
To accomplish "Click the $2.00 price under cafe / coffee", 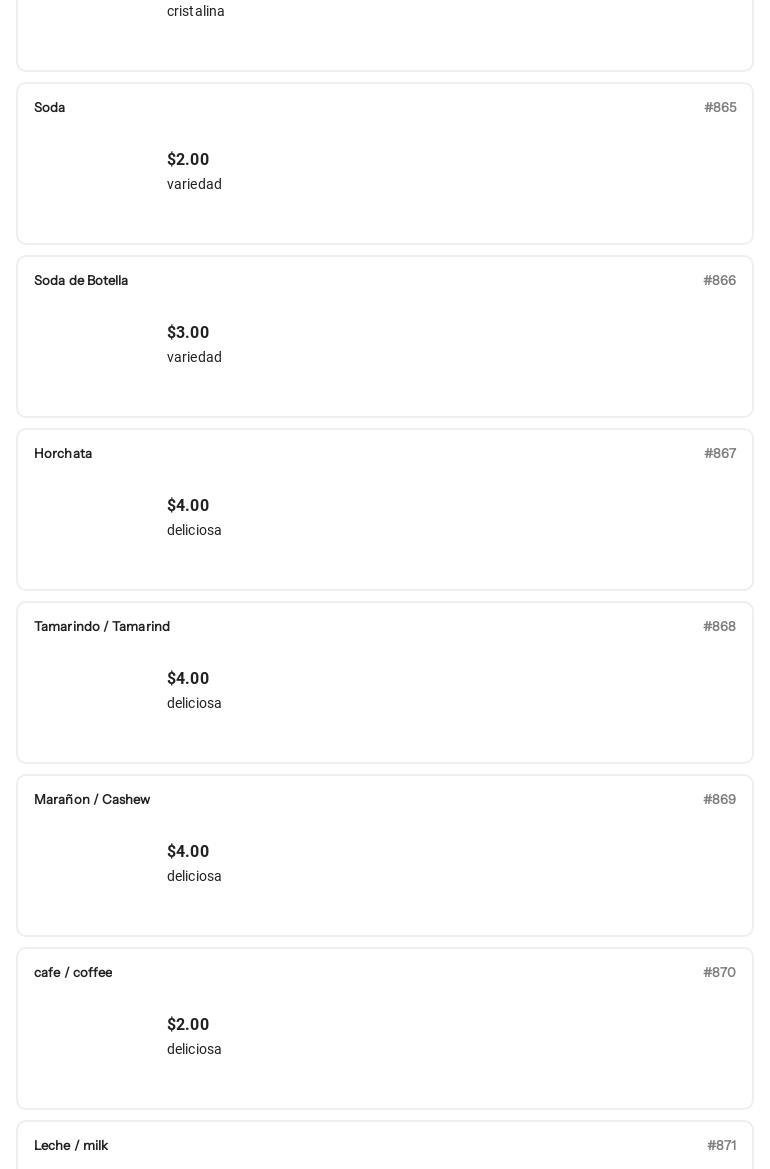I will pyautogui.click(x=188, y=1024).
